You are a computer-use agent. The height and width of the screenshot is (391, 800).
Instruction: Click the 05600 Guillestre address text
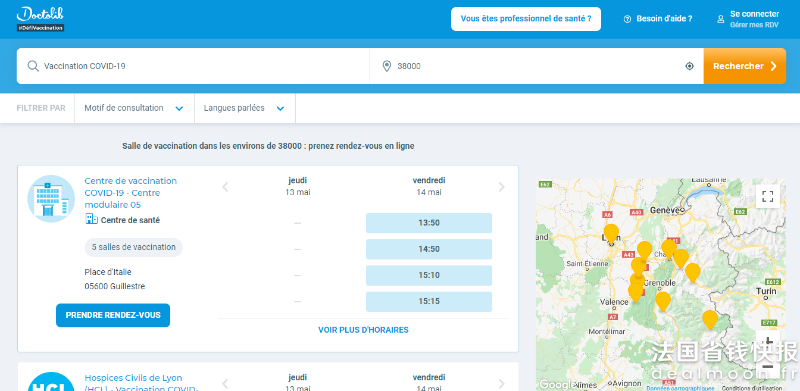[115, 286]
